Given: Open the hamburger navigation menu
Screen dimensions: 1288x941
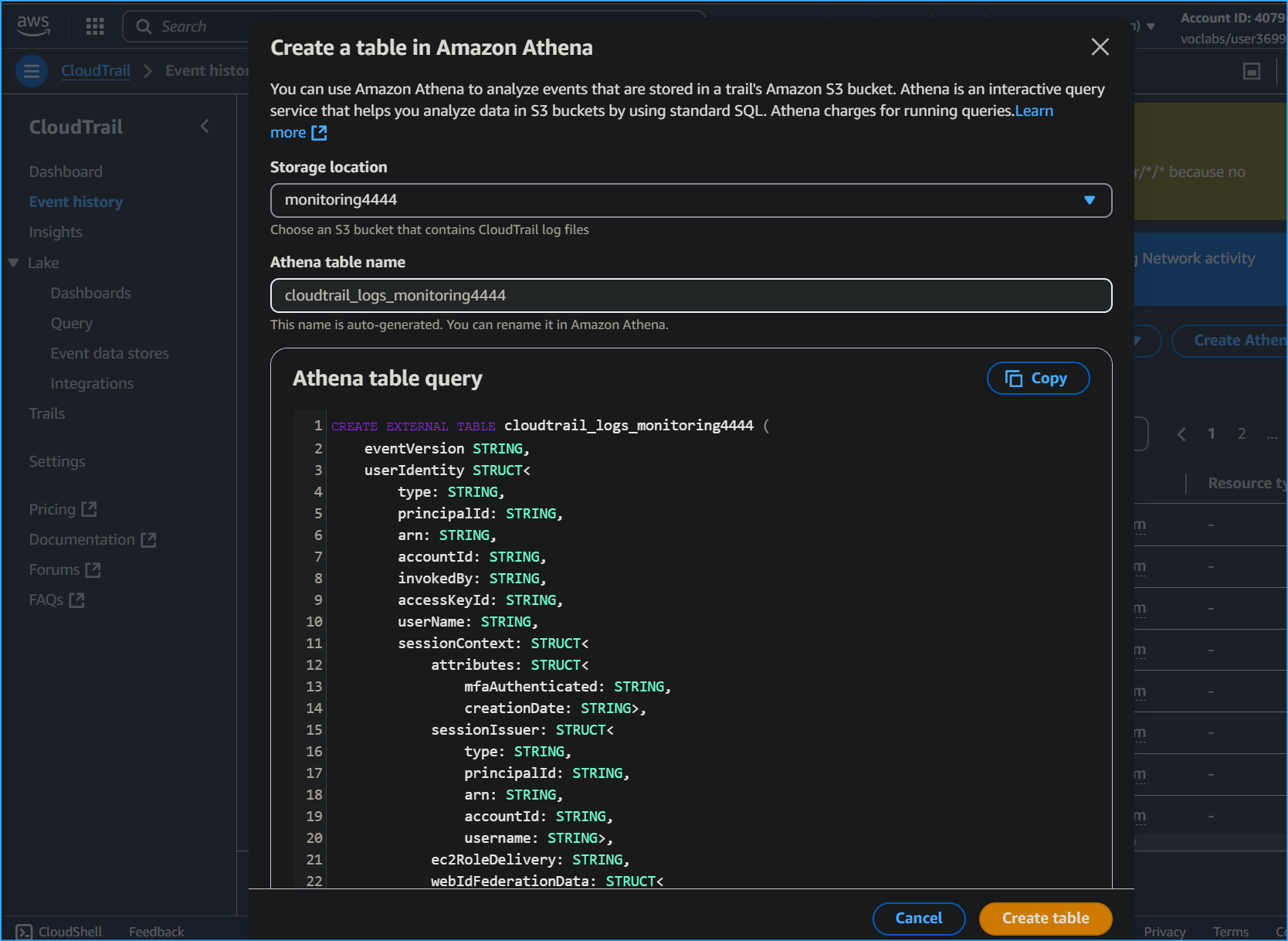Looking at the screenshot, I should coord(31,70).
